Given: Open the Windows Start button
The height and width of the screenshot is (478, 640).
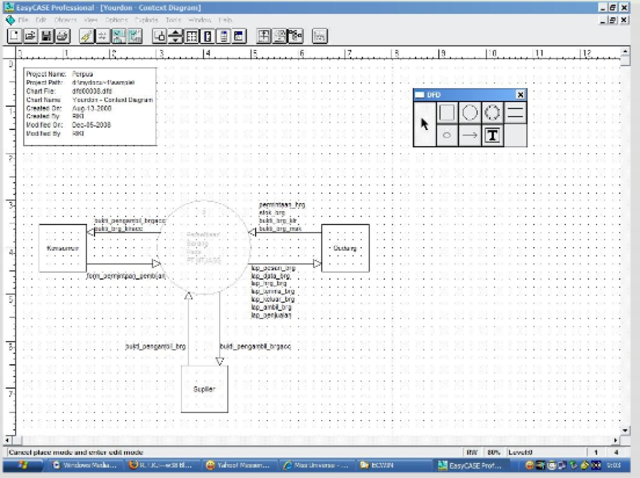Looking at the screenshot, I should (23, 465).
